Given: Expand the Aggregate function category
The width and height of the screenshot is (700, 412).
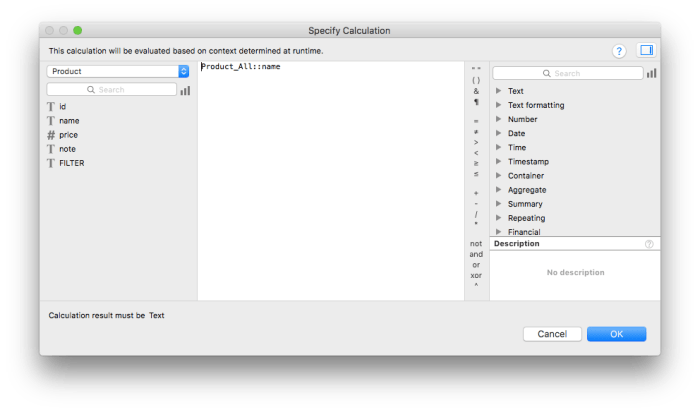Looking at the screenshot, I should pos(526,189).
